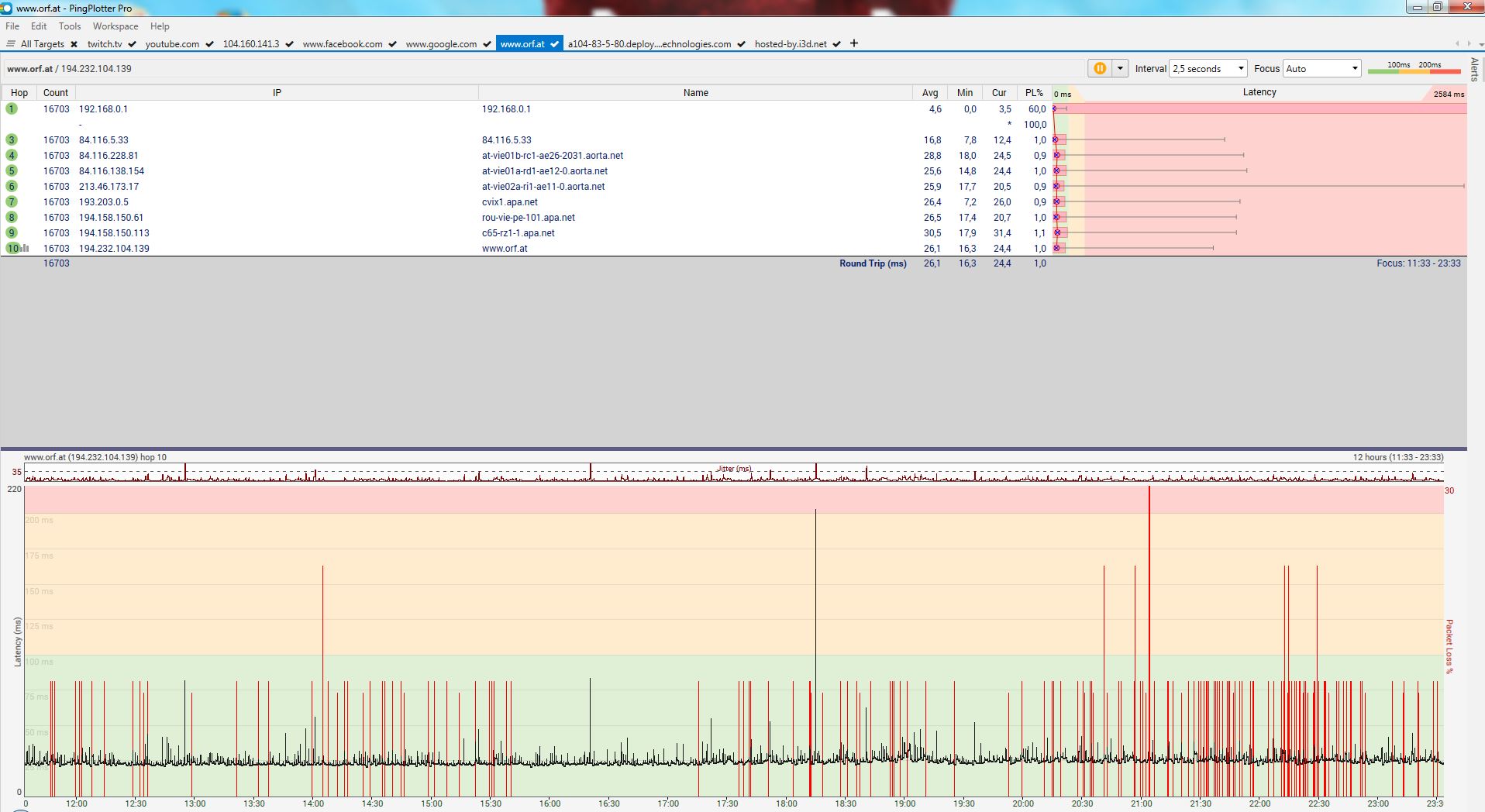The image size is (1485, 812).
Task: Toggle the checkmark on the www.google.com tab
Action: (487, 44)
